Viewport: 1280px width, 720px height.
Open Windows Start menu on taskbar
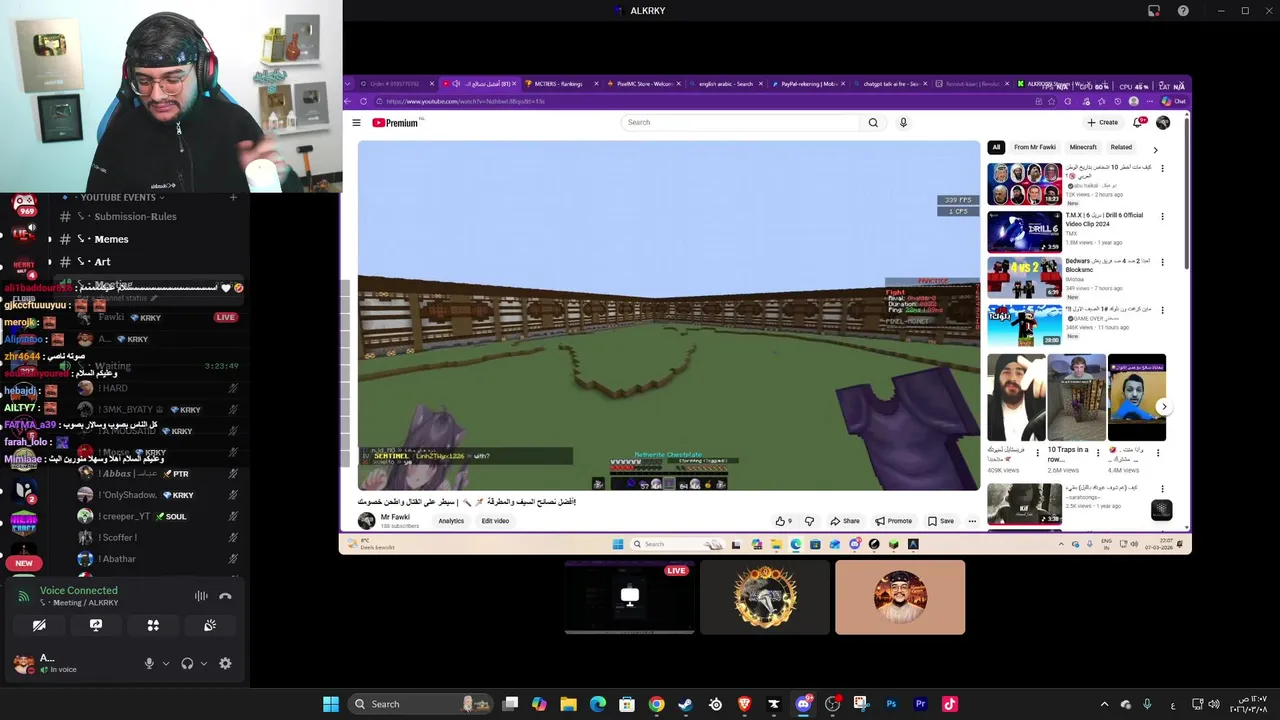click(331, 704)
